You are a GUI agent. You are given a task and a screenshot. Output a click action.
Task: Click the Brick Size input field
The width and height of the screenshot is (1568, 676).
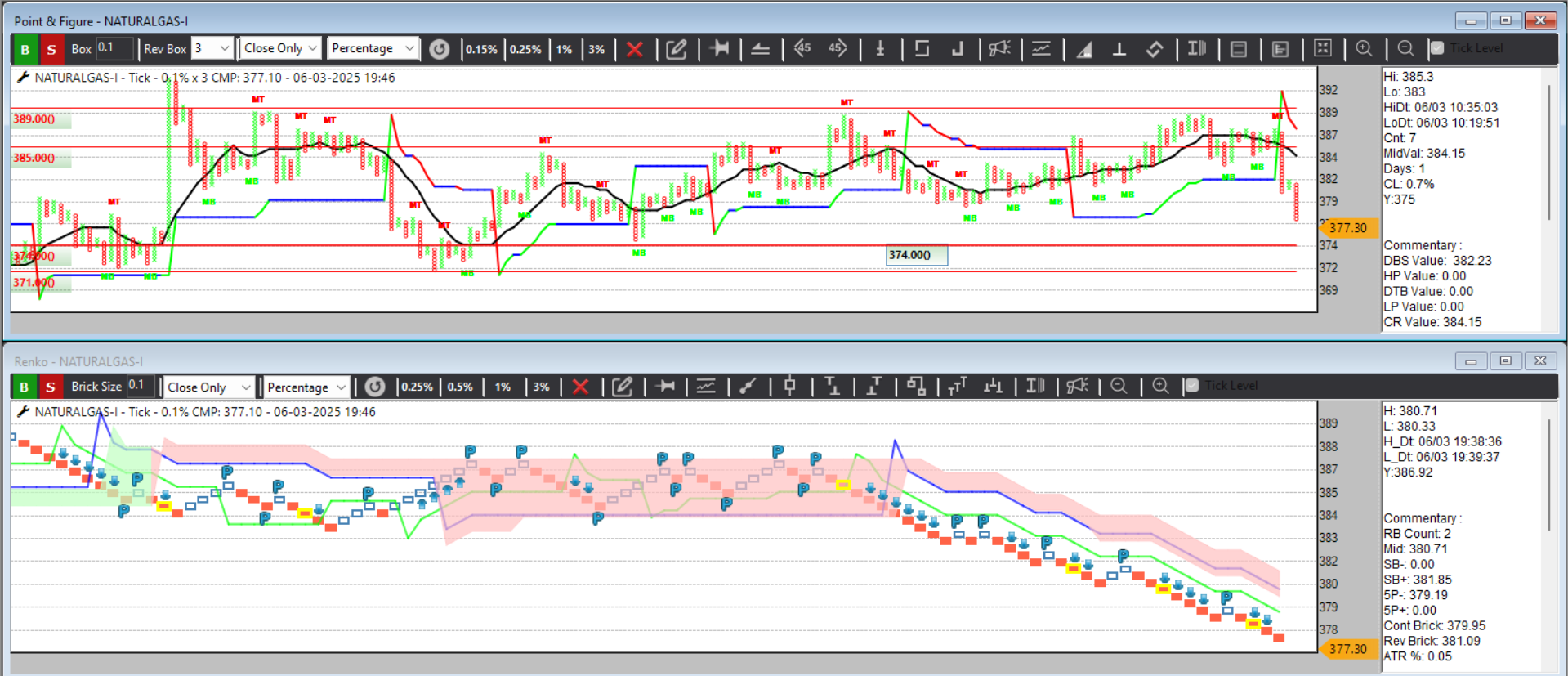click(140, 386)
